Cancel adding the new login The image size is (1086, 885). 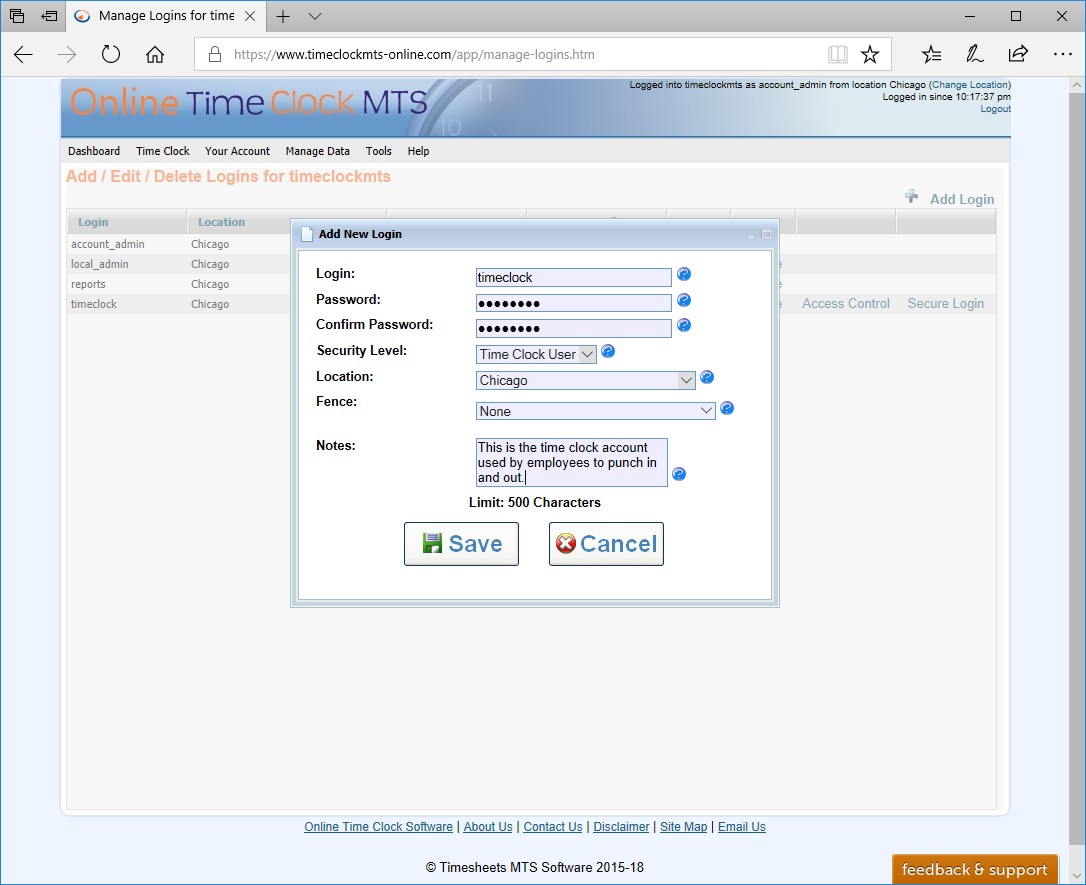(x=606, y=544)
